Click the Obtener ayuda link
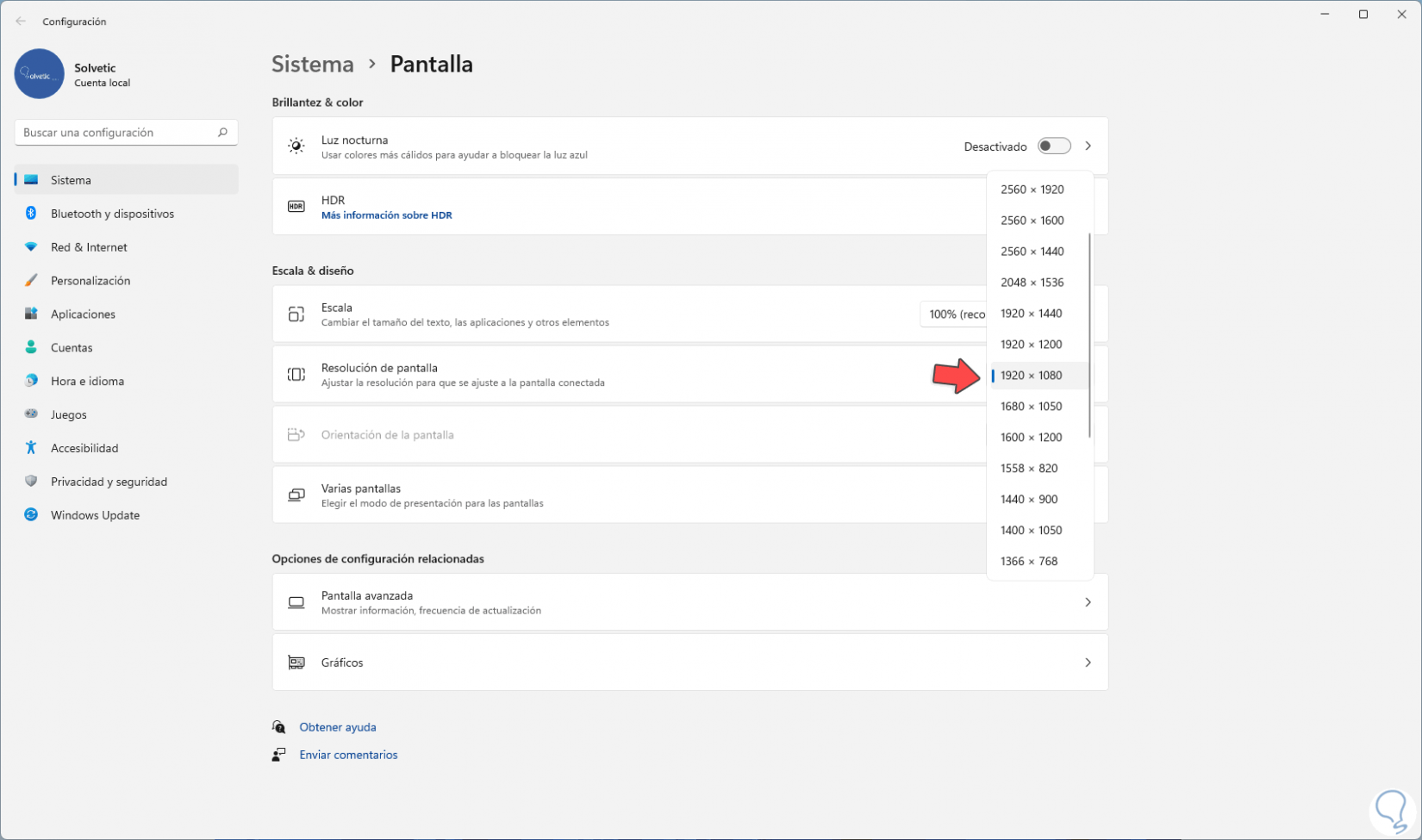This screenshot has height=840, width=1422. (x=337, y=727)
